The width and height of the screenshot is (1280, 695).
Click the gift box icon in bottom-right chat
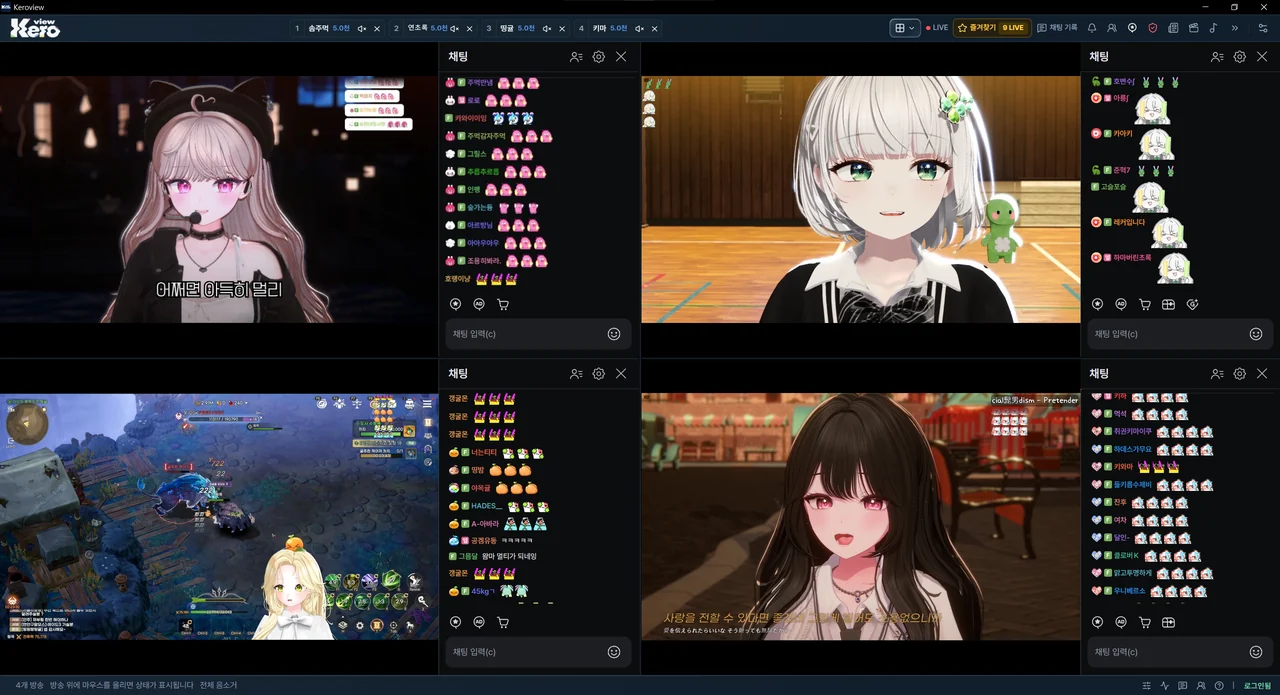(x=1168, y=622)
